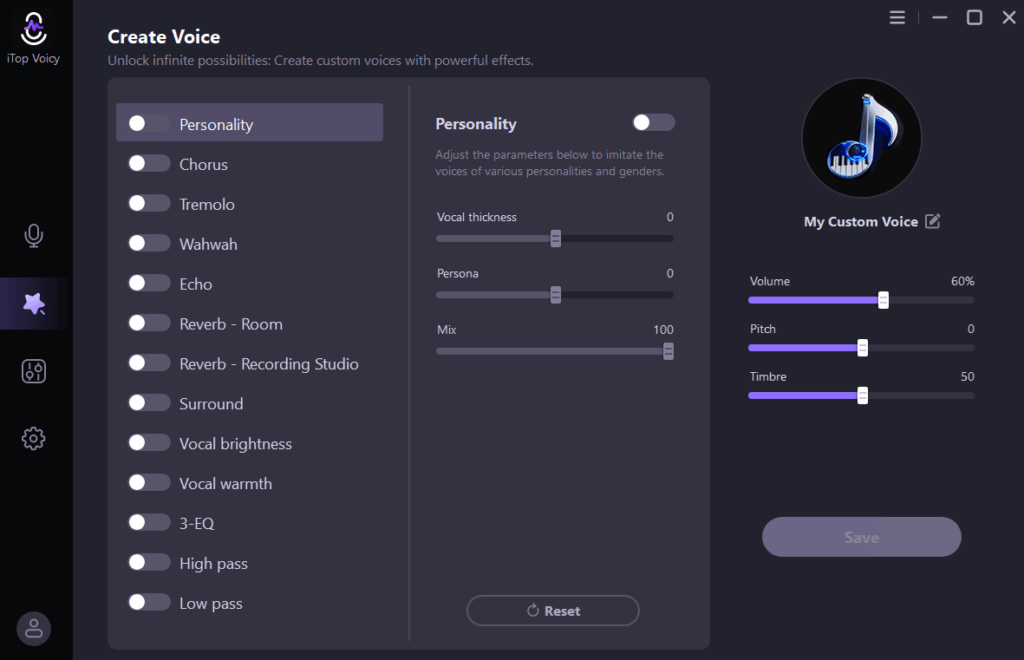Viewport: 1024px width, 660px height.
Task: Click the user account avatar icon
Action: pos(34,628)
